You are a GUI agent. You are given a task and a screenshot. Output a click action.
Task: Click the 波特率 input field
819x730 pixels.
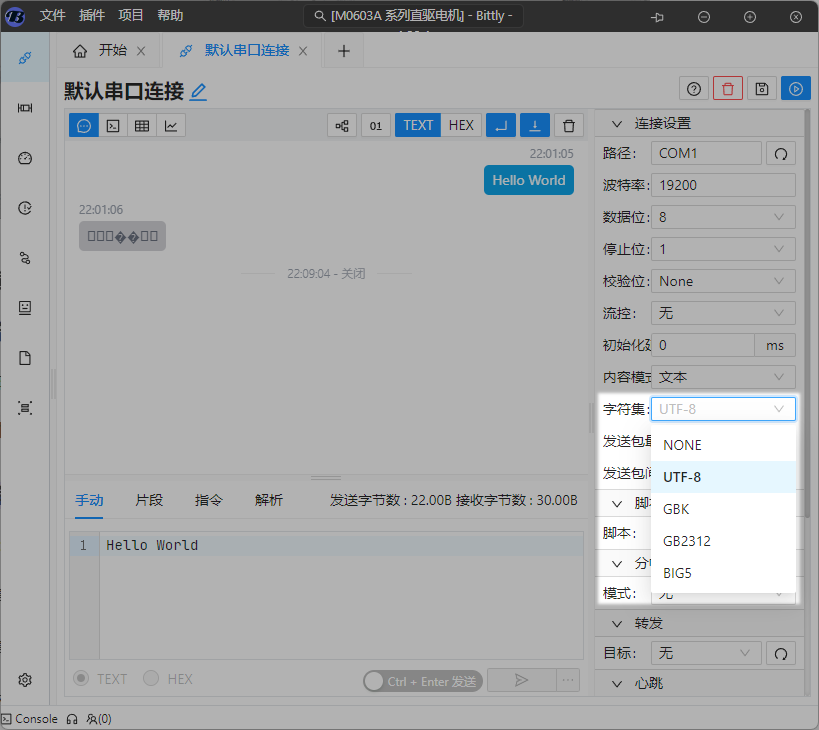(x=722, y=185)
